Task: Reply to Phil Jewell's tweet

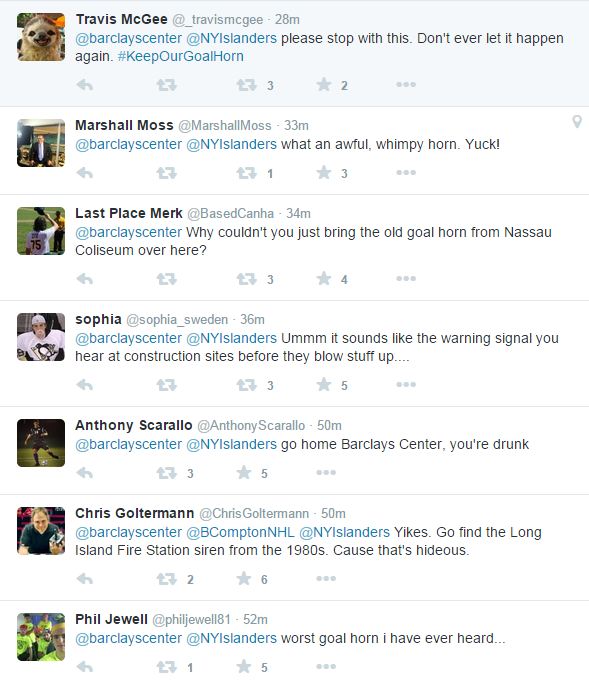Action: pyautogui.click(x=85, y=667)
